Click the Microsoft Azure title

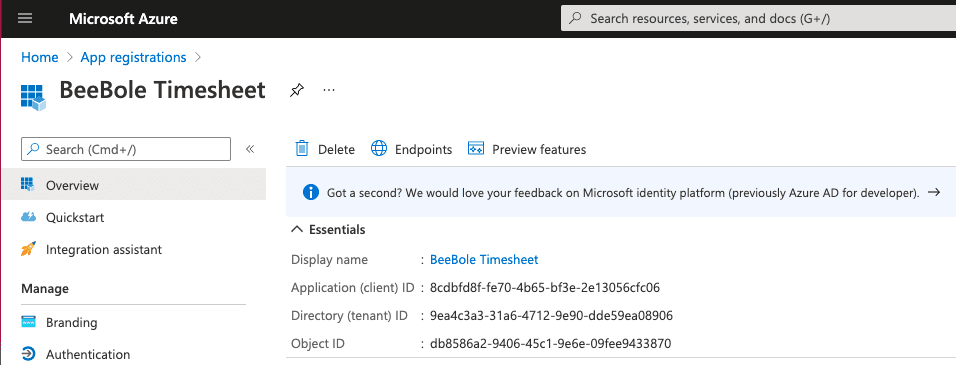coord(123,18)
